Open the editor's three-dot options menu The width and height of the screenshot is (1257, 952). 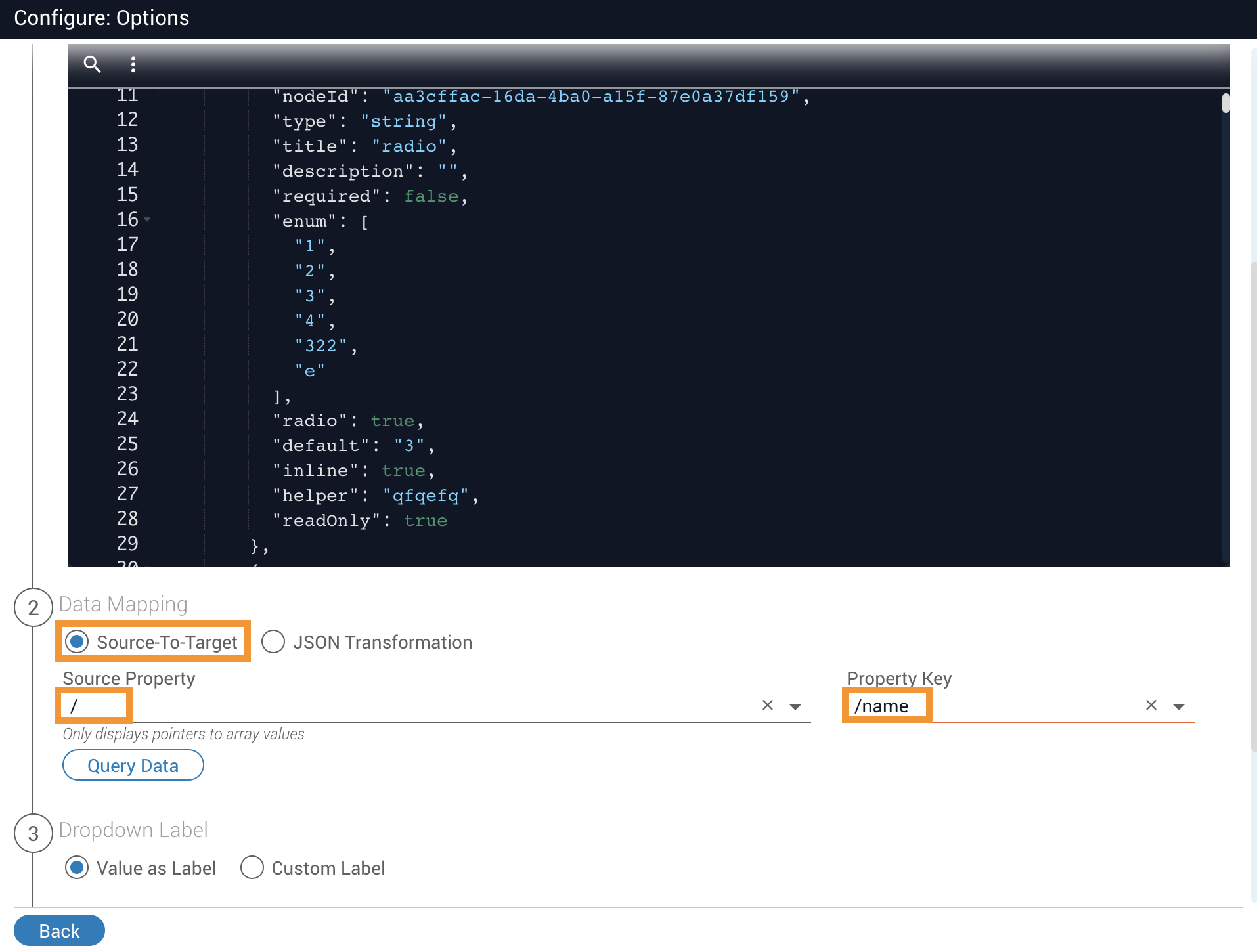click(x=133, y=64)
